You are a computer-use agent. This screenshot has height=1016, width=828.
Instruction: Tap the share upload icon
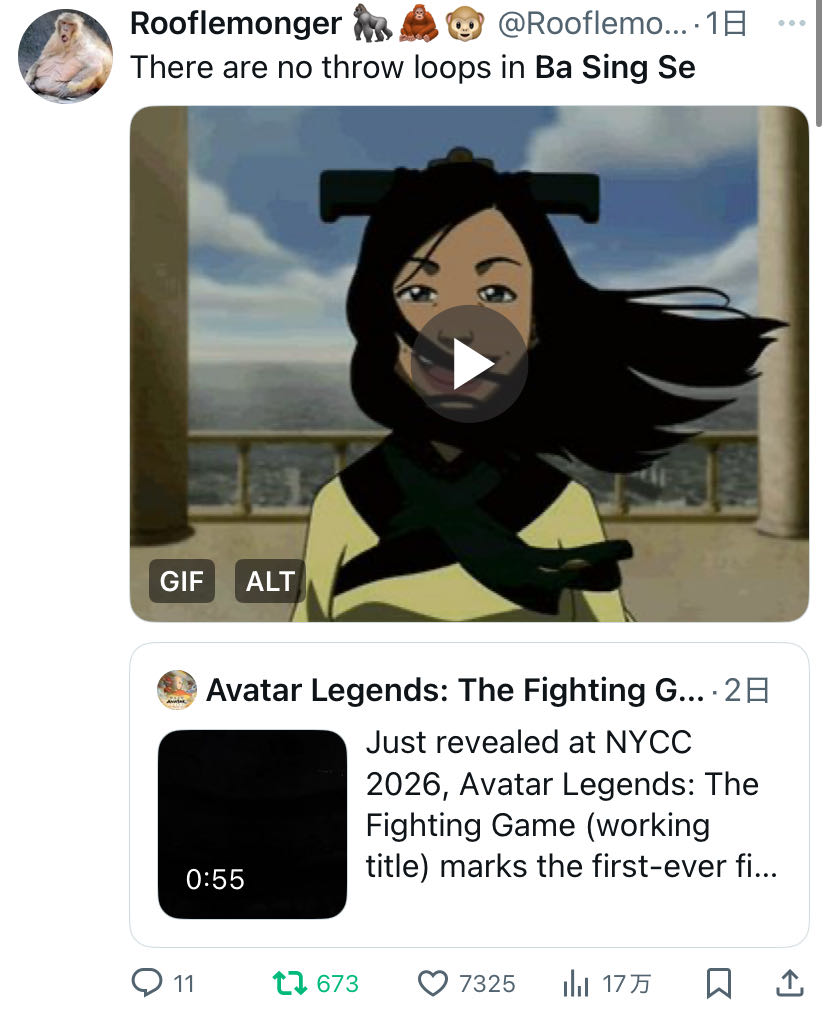tap(790, 983)
